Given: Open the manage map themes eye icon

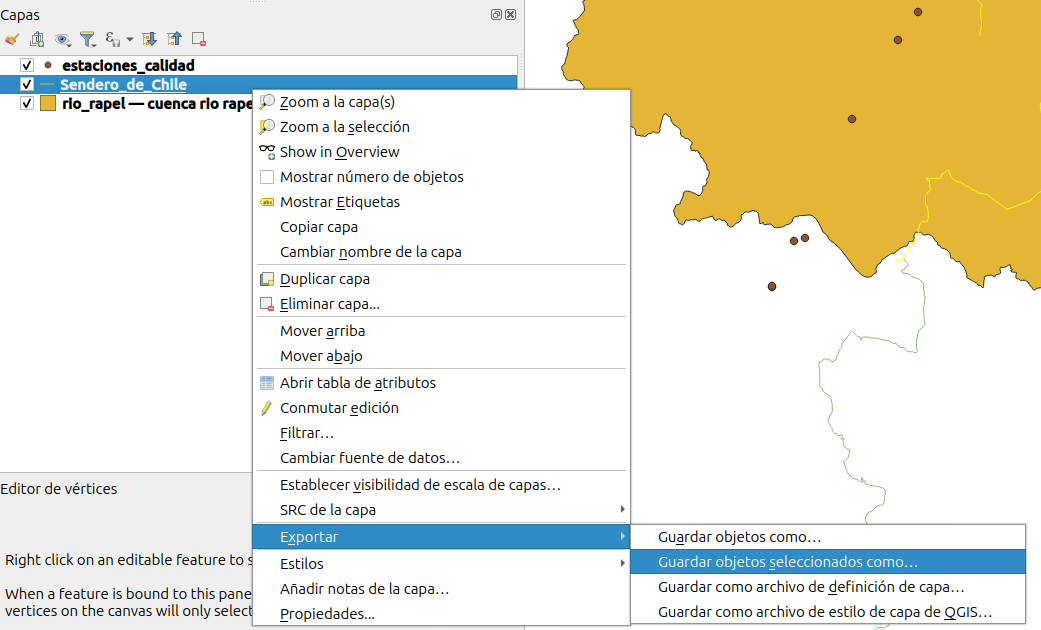Looking at the screenshot, I should click(x=63, y=39).
